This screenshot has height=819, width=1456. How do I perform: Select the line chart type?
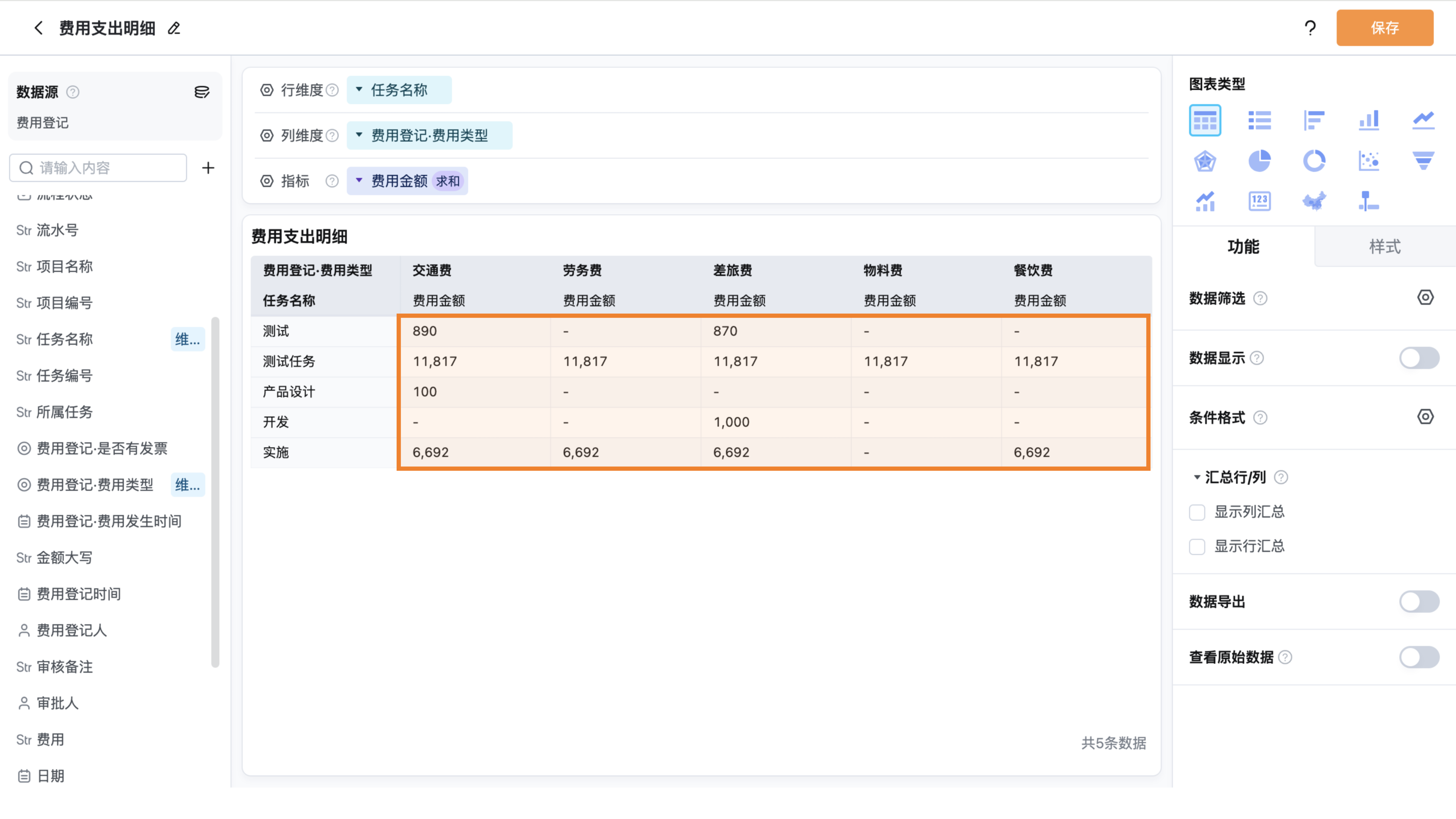coord(1423,120)
